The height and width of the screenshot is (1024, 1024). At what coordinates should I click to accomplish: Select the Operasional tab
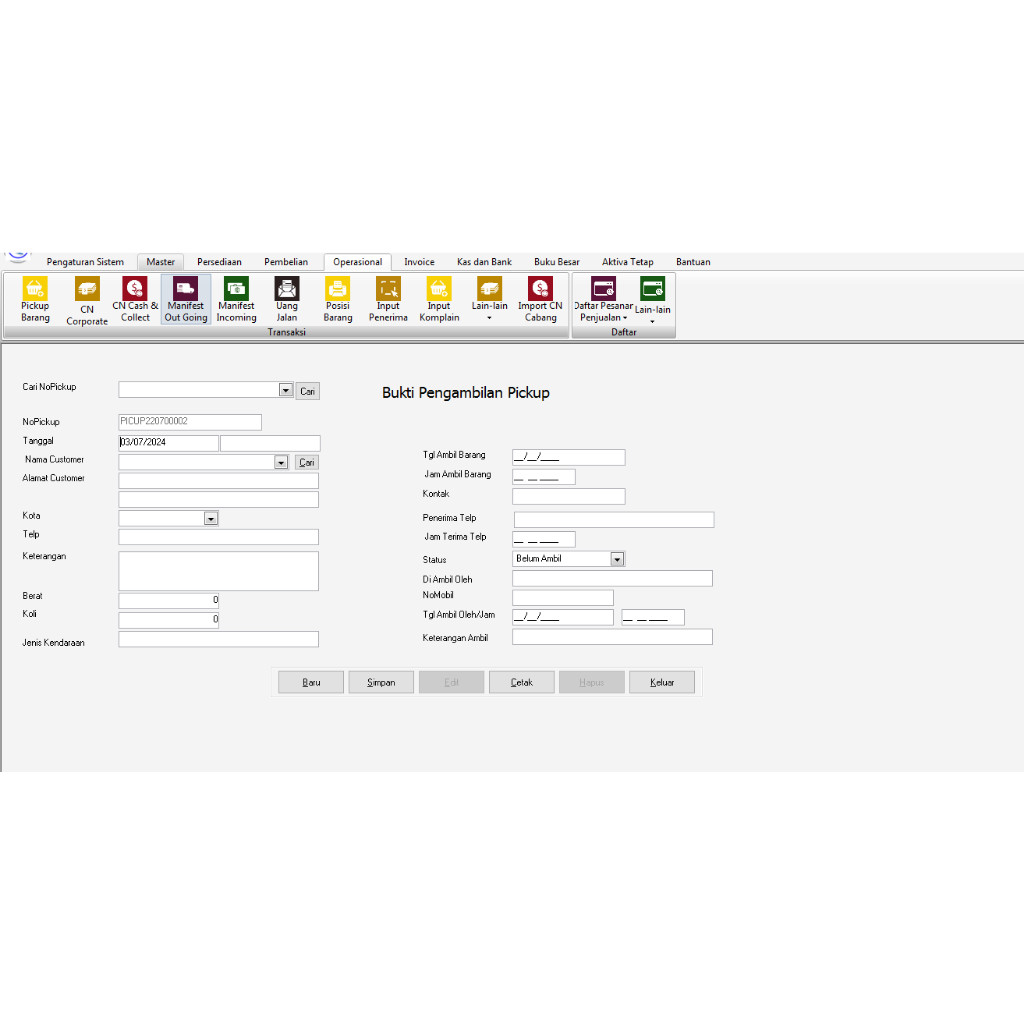tap(357, 262)
